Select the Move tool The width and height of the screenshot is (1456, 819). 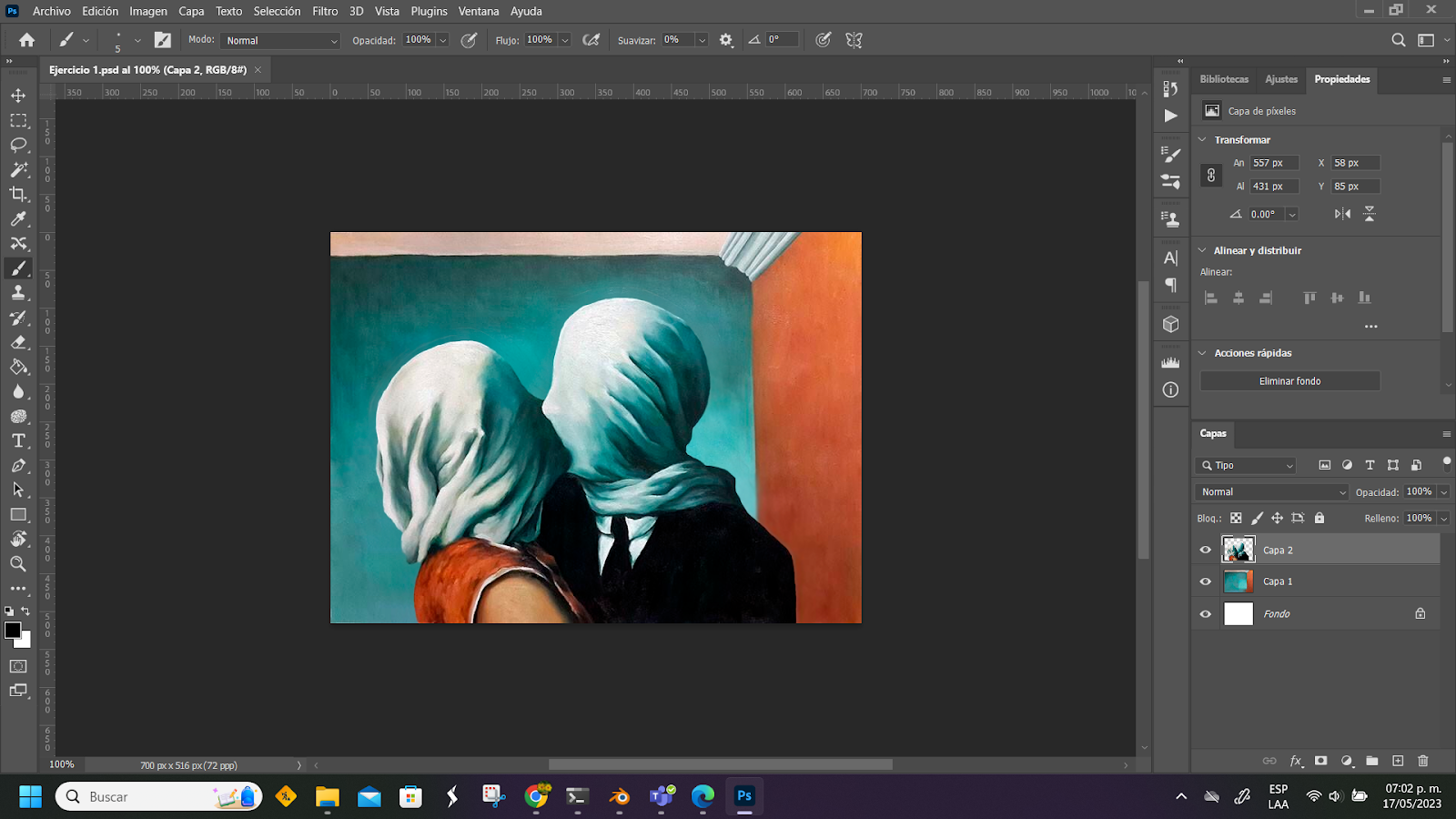pyautogui.click(x=18, y=96)
